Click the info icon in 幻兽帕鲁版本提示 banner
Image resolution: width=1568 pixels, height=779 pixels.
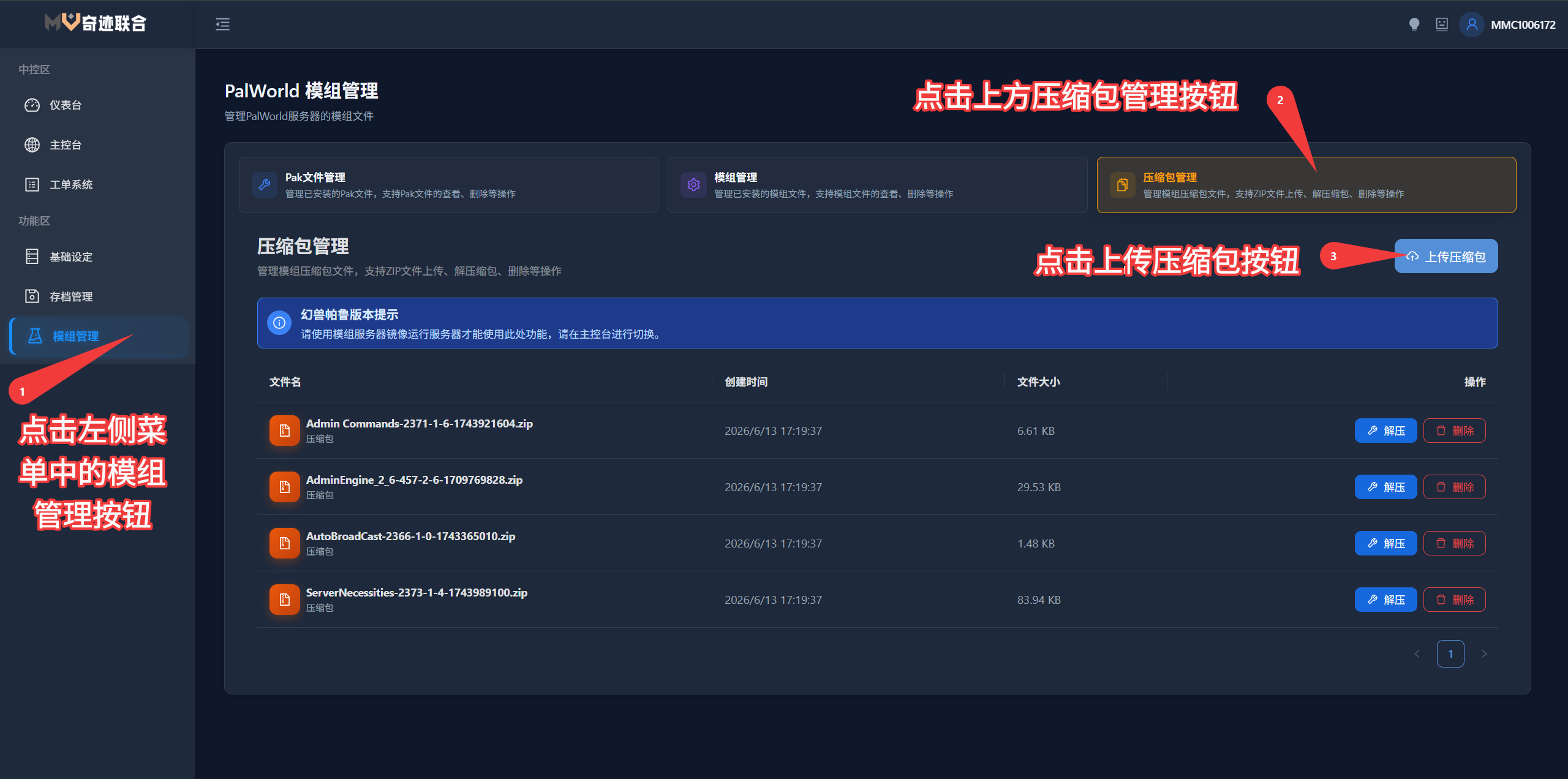279,323
